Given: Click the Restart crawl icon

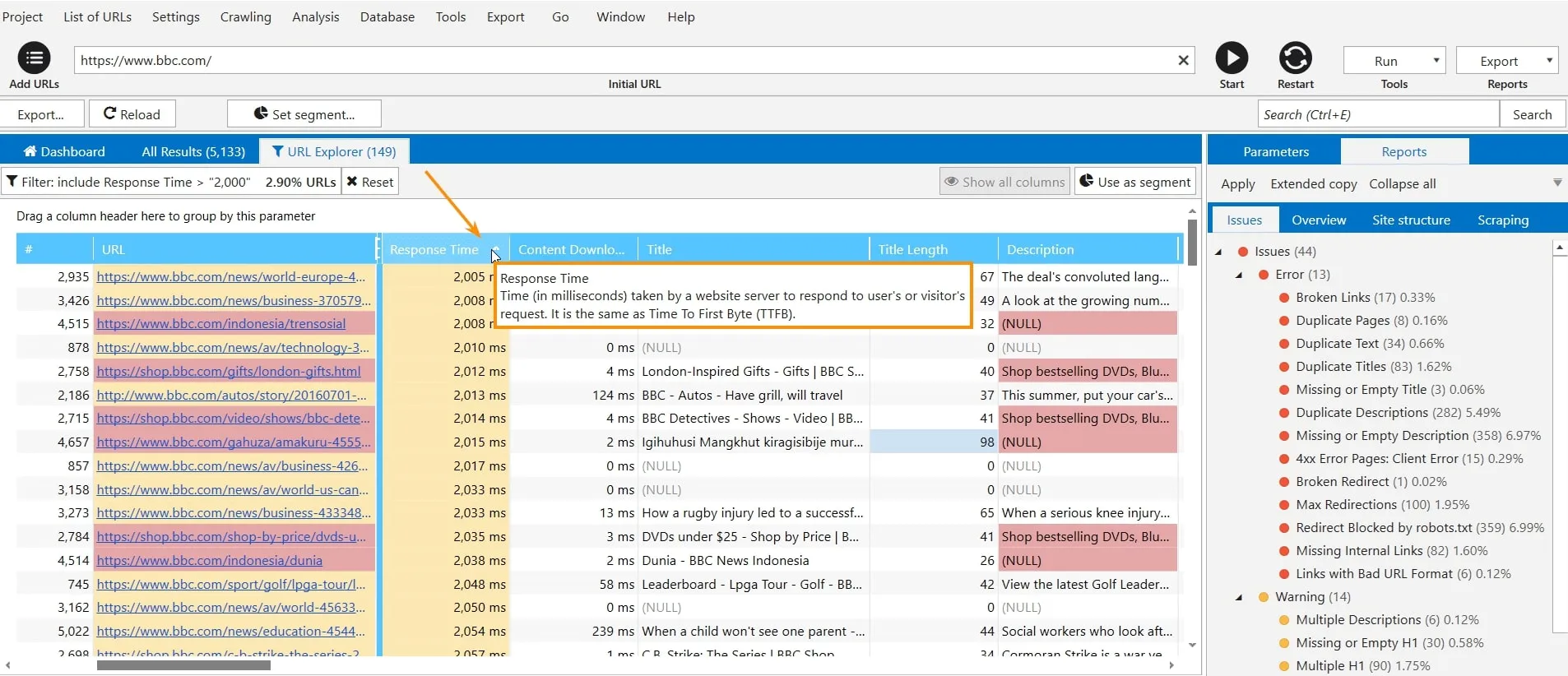Looking at the screenshot, I should [x=1295, y=58].
